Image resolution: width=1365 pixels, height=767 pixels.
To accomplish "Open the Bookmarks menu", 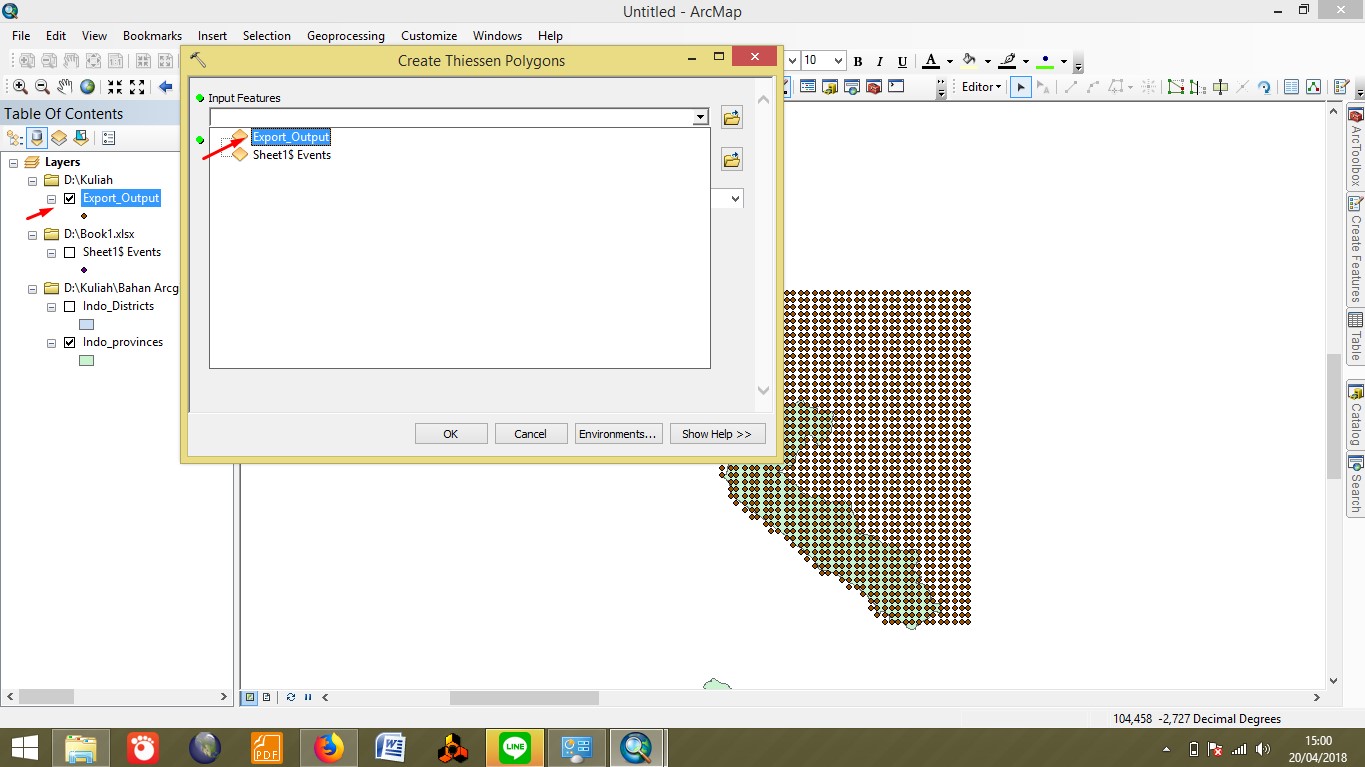I will (152, 36).
